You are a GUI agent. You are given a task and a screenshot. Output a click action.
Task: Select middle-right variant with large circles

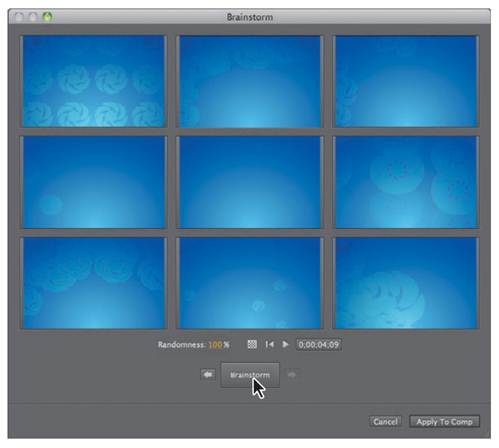pyautogui.click(x=406, y=182)
